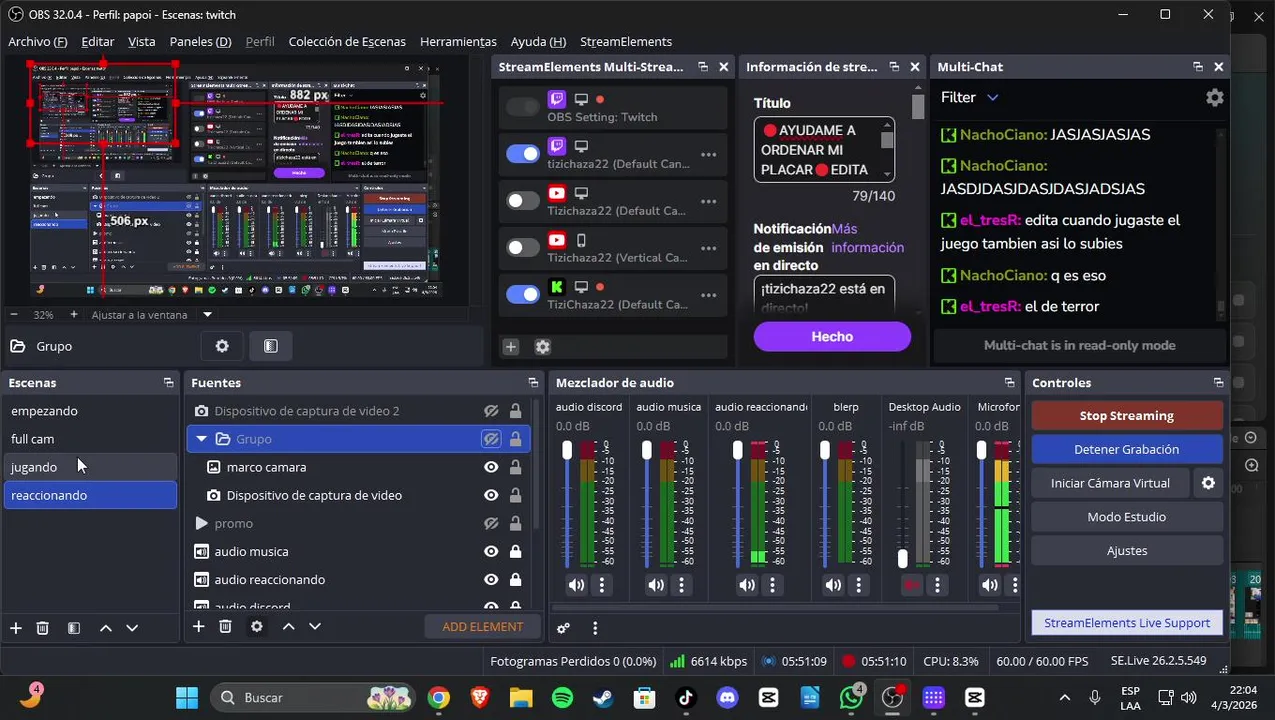1275x720 pixels.
Task: Remove the selected source with the Fuentes trash icon
Action: point(226,626)
